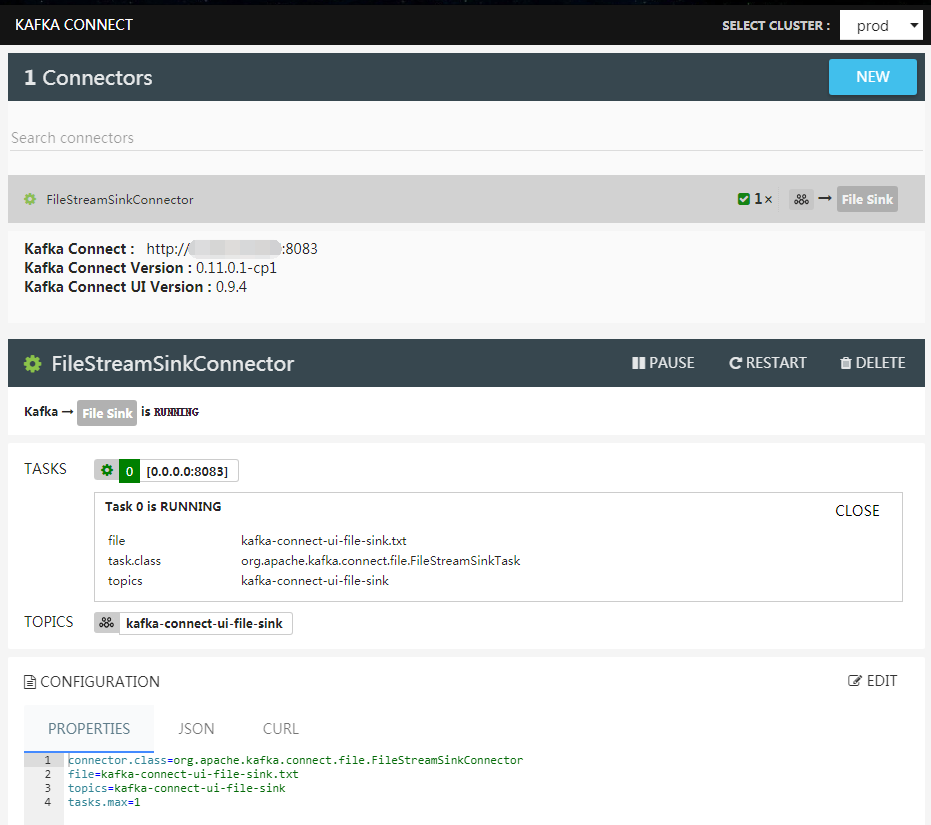Delete the FileStreamSinkConnector
The width and height of the screenshot is (931, 825).
[872, 363]
